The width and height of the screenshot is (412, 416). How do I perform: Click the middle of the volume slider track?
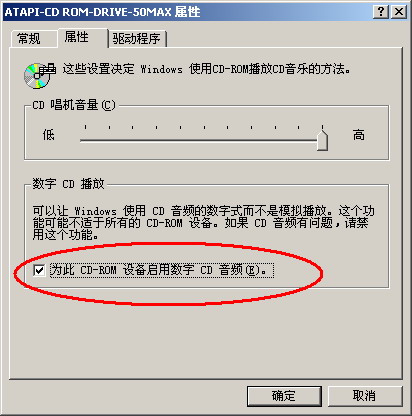(204, 141)
